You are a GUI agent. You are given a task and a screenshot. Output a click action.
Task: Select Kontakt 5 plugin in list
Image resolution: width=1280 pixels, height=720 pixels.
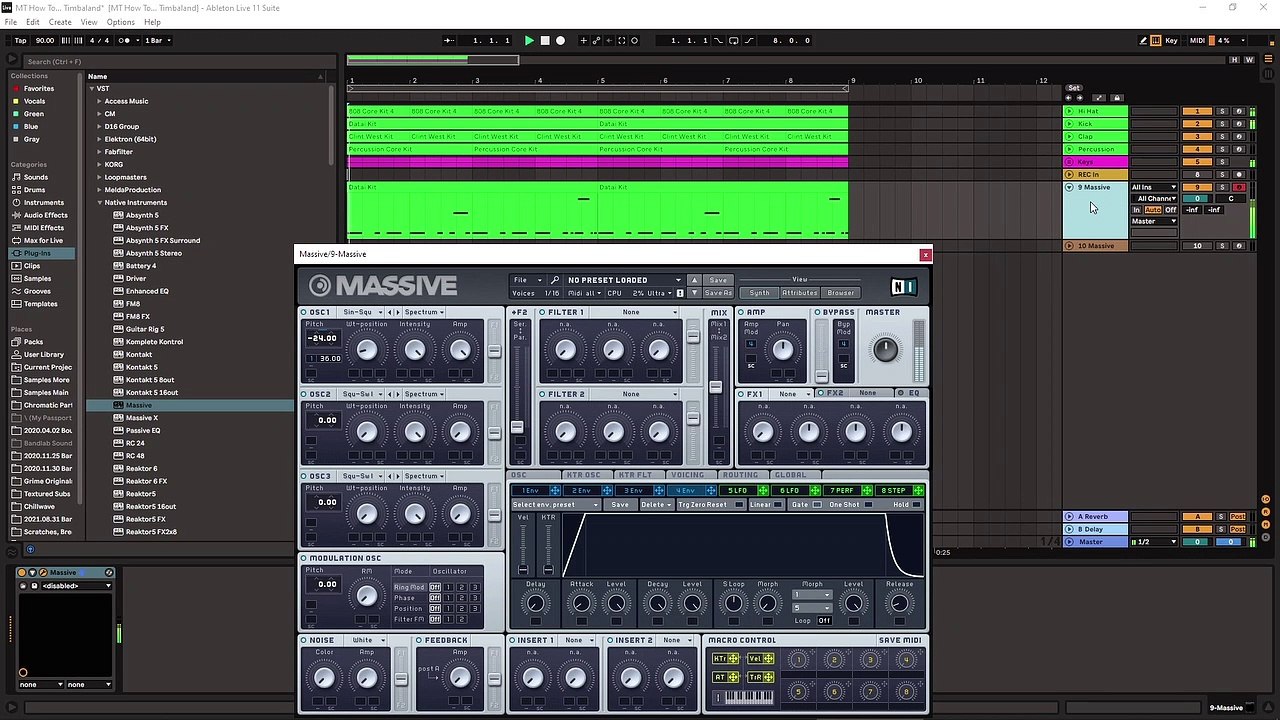[x=141, y=367]
